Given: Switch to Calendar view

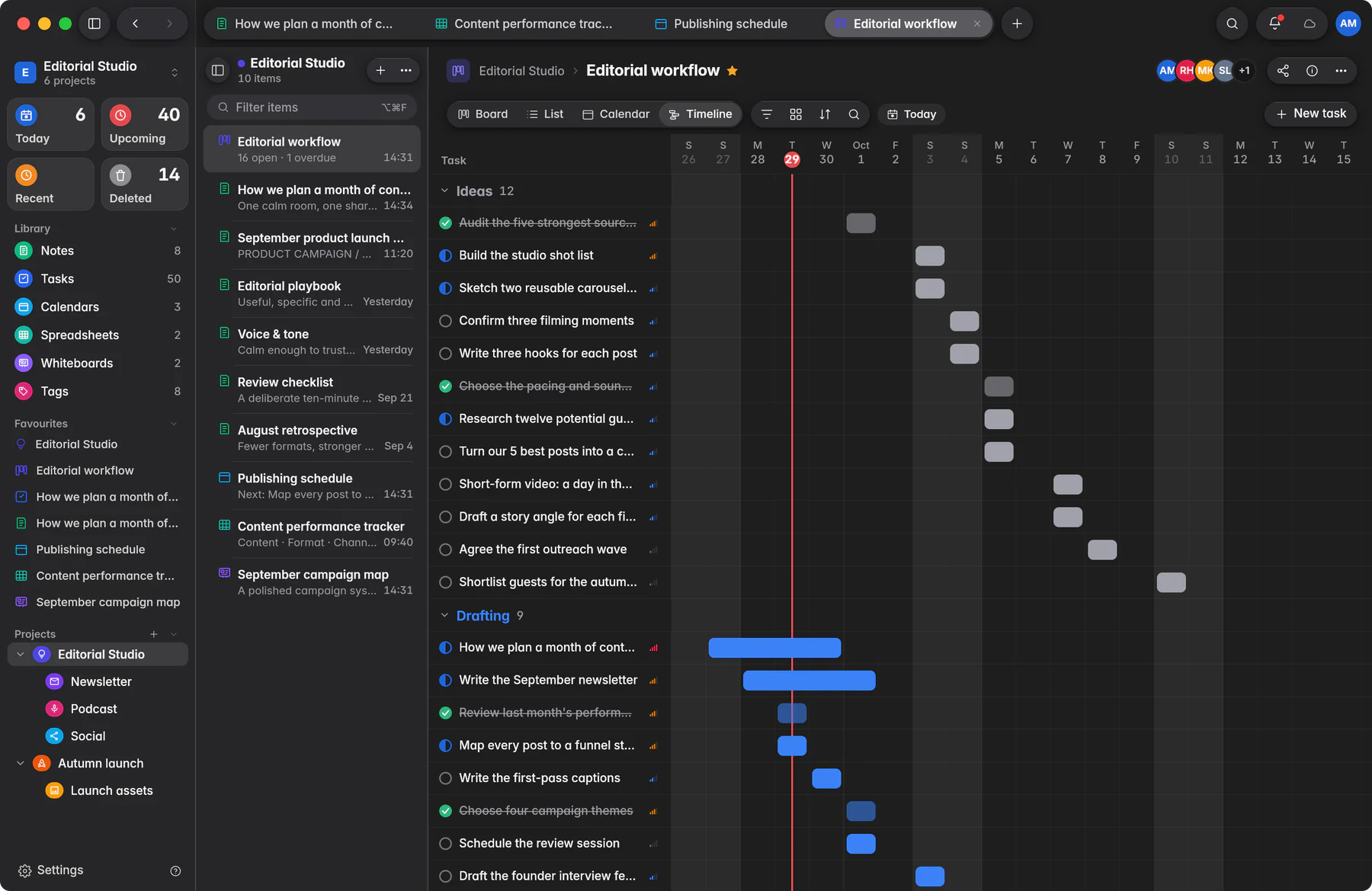Looking at the screenshot, I should 616,114.
